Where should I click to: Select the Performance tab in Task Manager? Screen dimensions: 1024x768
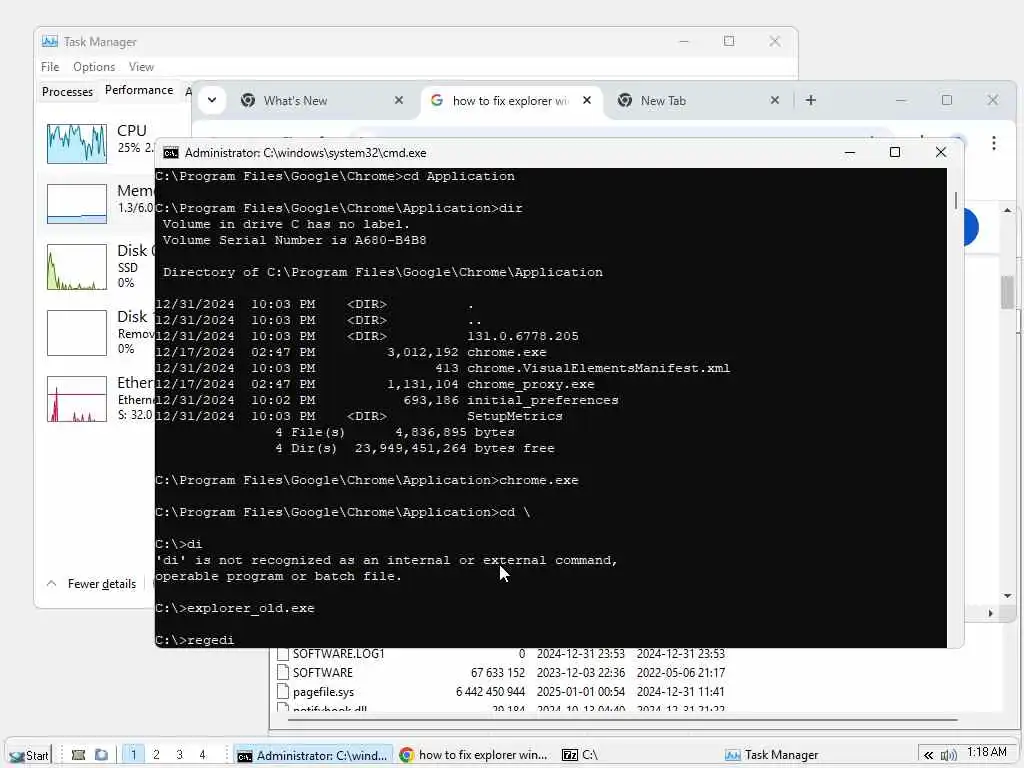pos(139,90)
